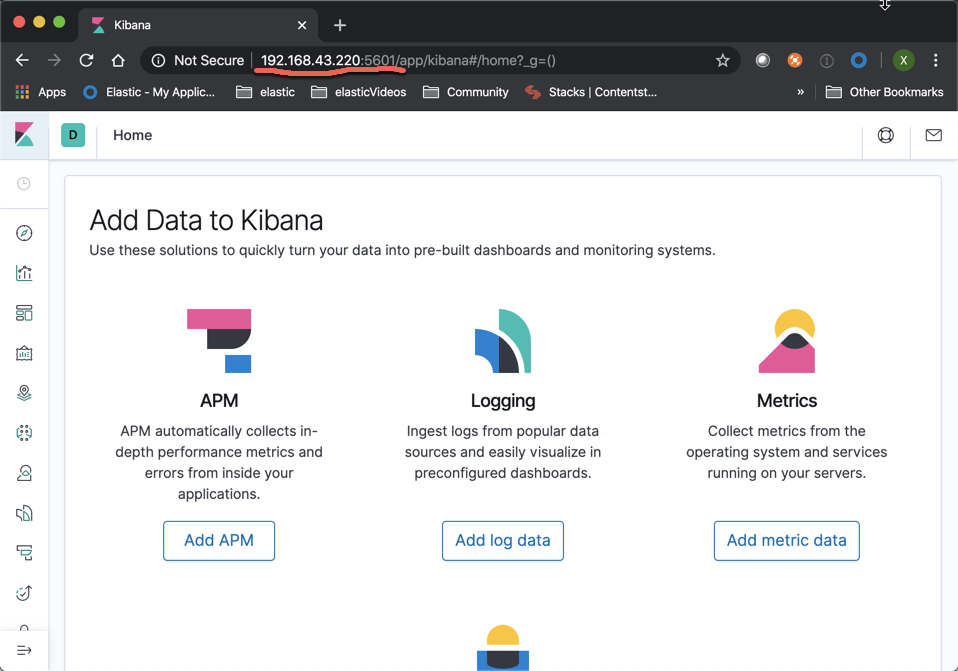Screen dimensions: 958x671
Task: Open the Chrome three-dot menu
Action: click(x=935, y=60)
